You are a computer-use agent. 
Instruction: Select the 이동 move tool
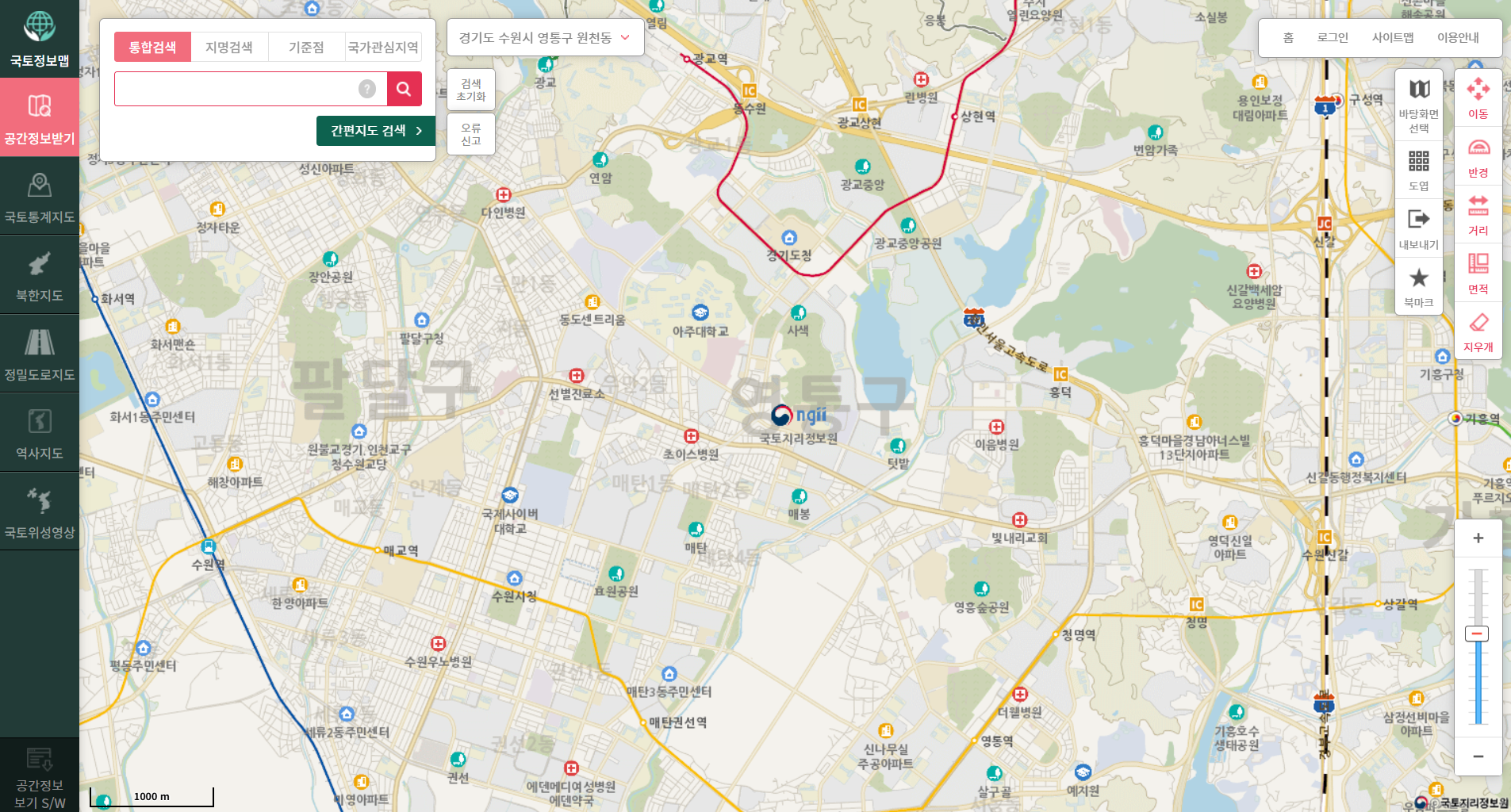[x=1478, y=98]
